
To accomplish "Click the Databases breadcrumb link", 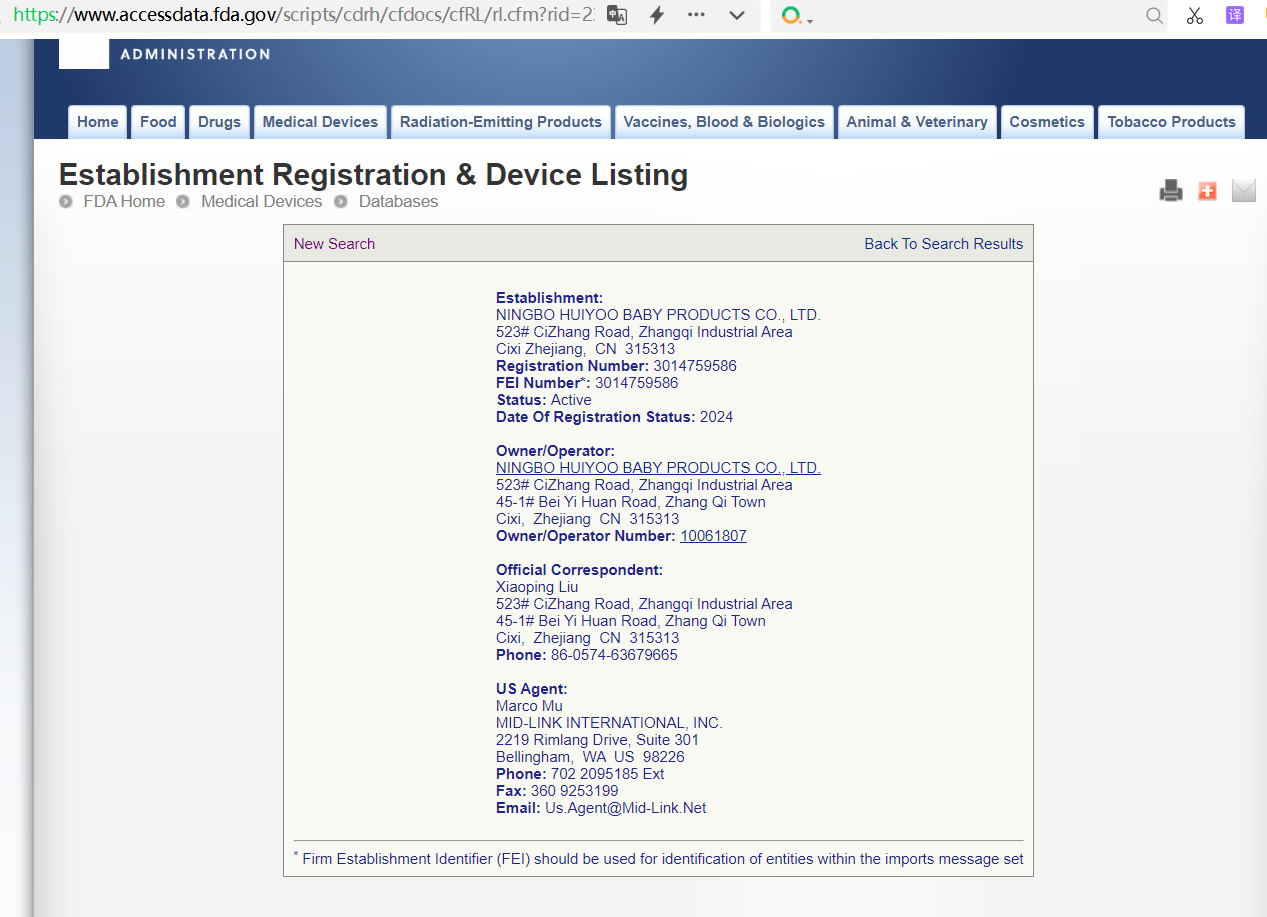I will (x=398, y=202).
